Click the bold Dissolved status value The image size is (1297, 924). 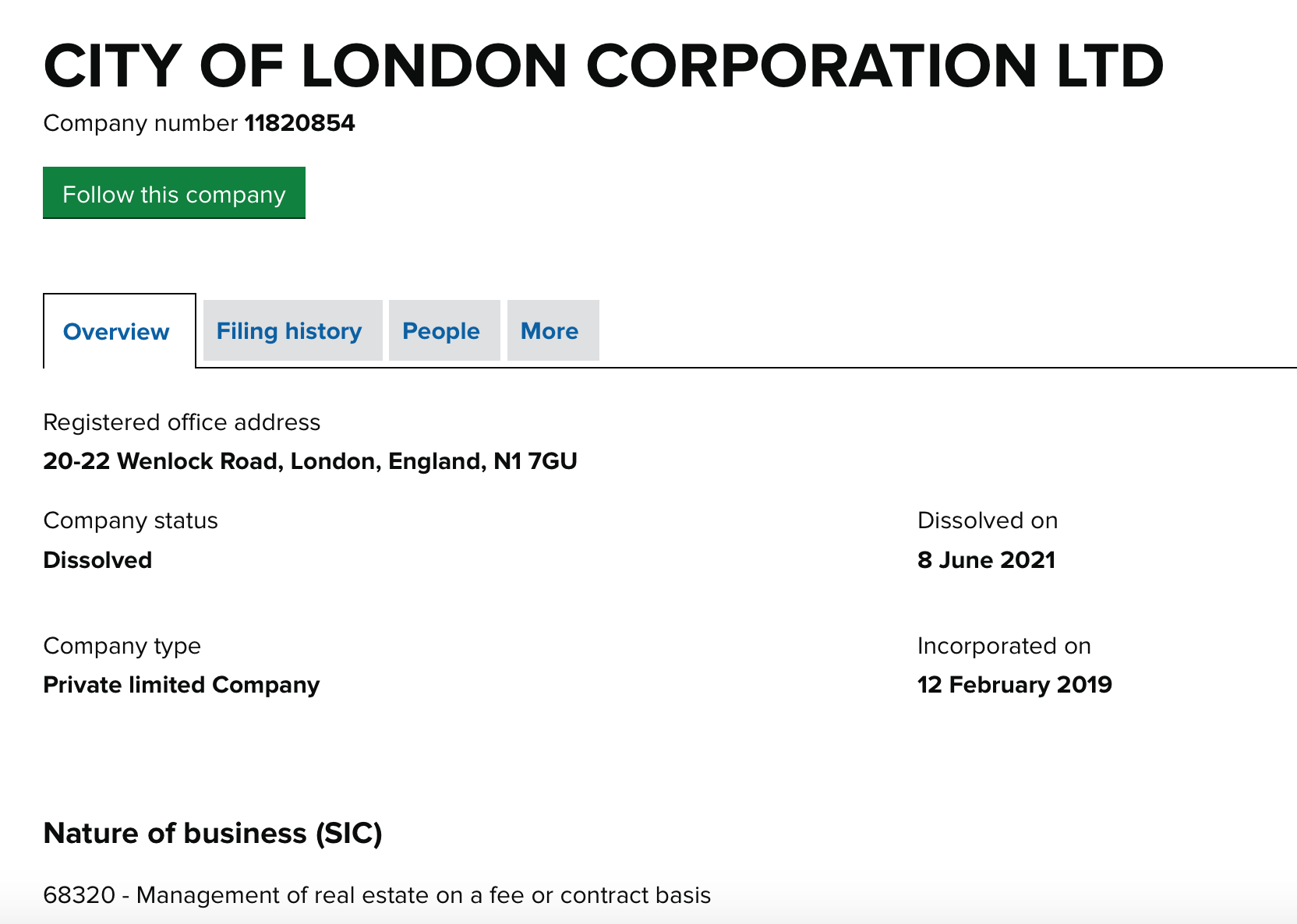click(97, 560)
